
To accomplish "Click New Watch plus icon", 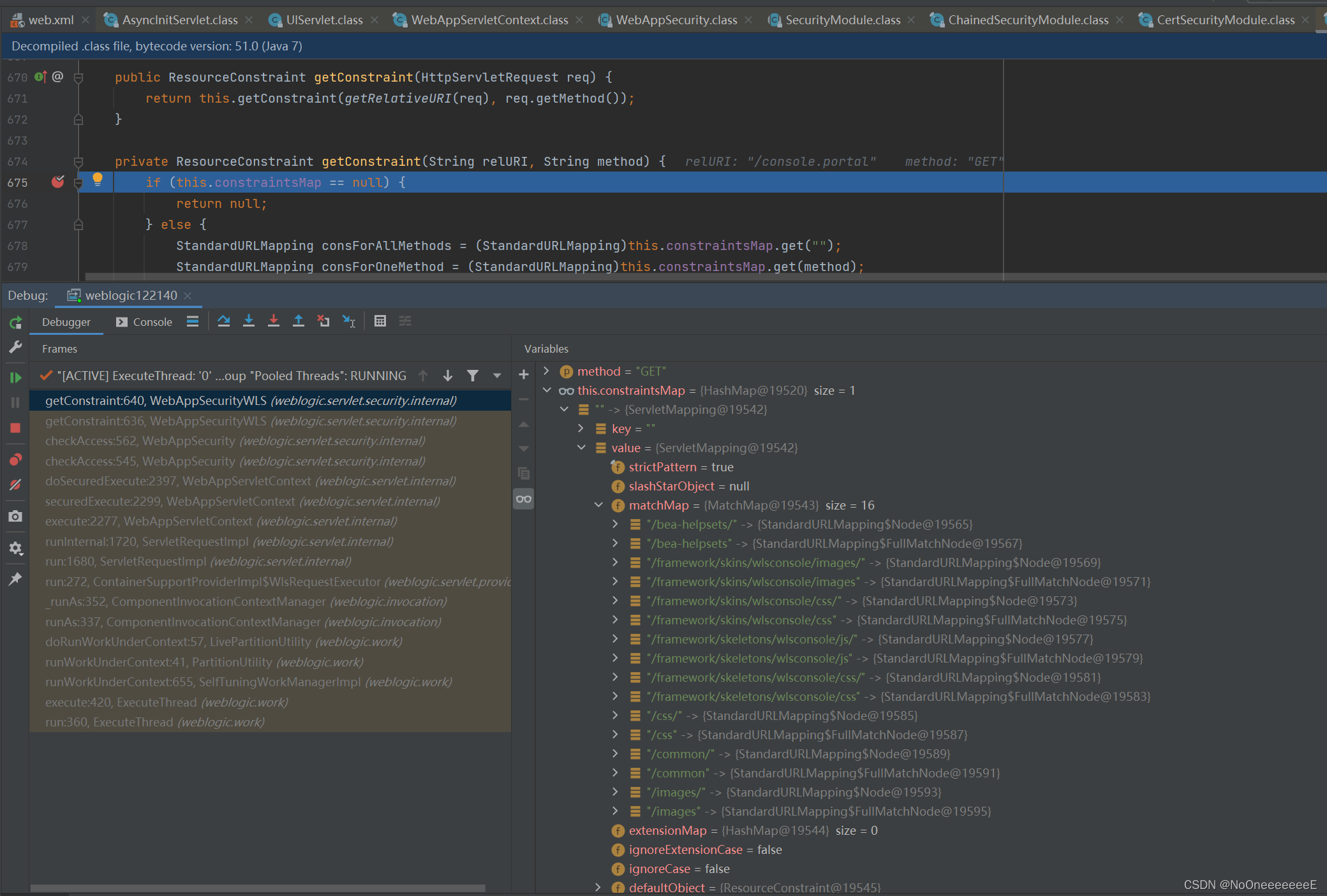I will click(x=524, y=375).
